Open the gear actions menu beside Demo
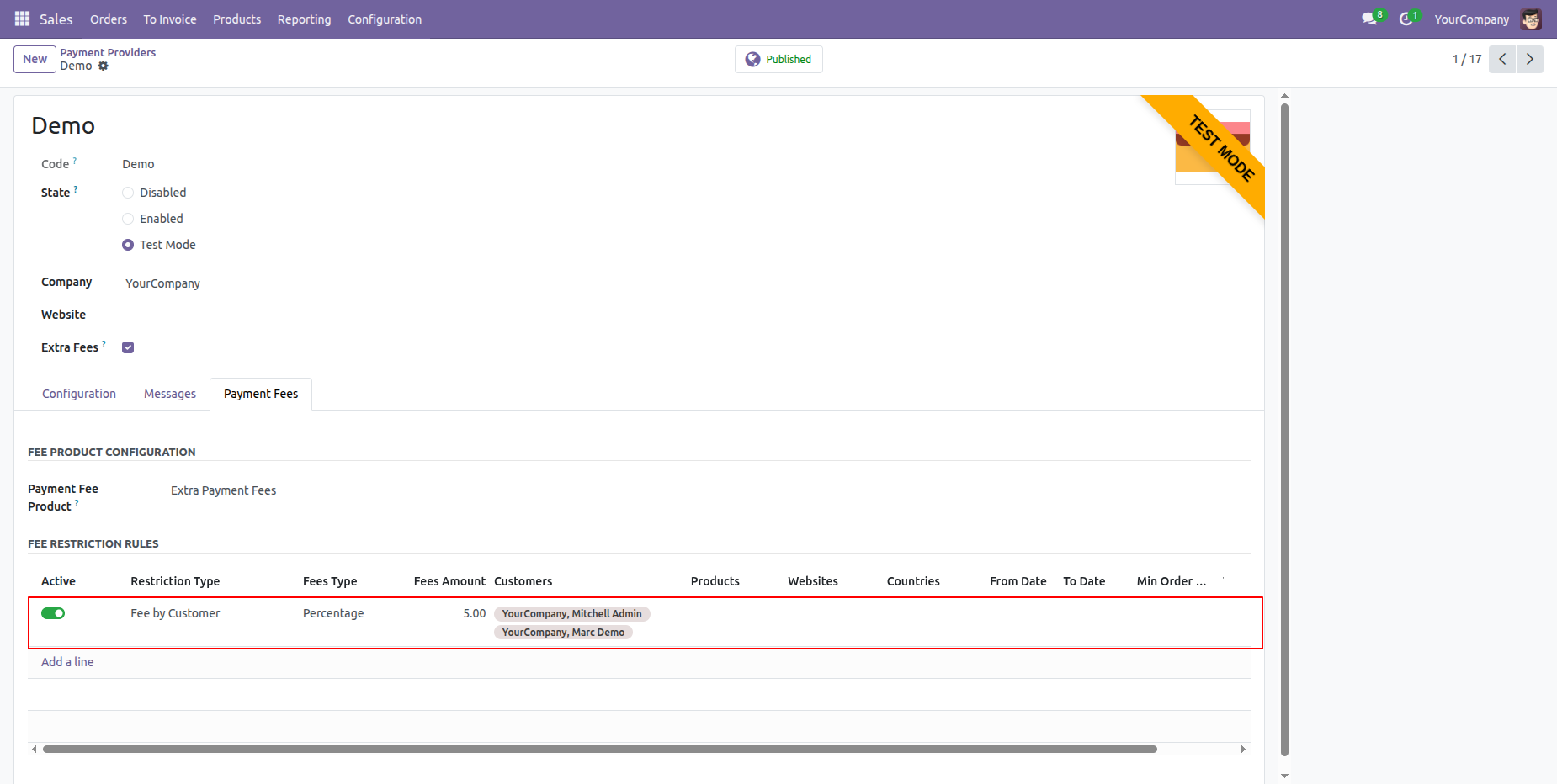The height and width of the screenshot is (784, 1557). (x=104, y=66)
